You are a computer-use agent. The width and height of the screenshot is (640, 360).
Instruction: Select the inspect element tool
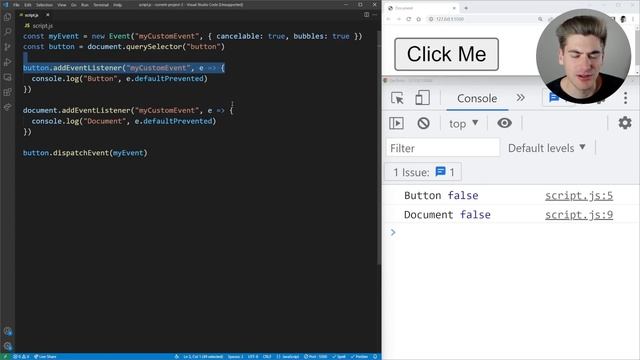pos(397,98)
